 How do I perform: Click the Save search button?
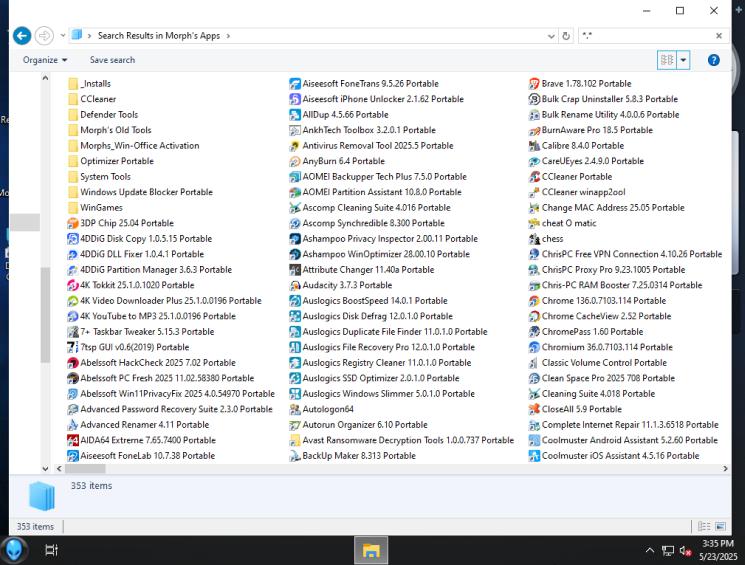pos(113,60)
